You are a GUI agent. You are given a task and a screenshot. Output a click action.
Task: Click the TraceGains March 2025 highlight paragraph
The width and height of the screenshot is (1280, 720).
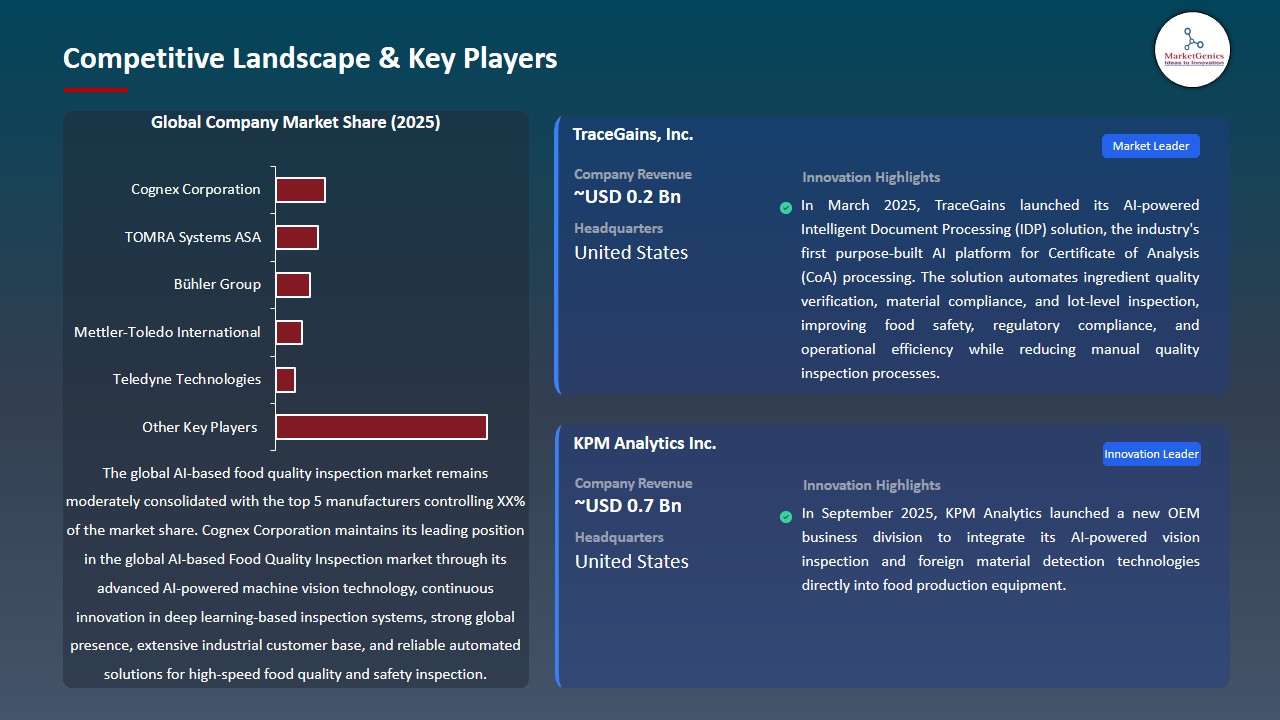(x=1000, y=289)
